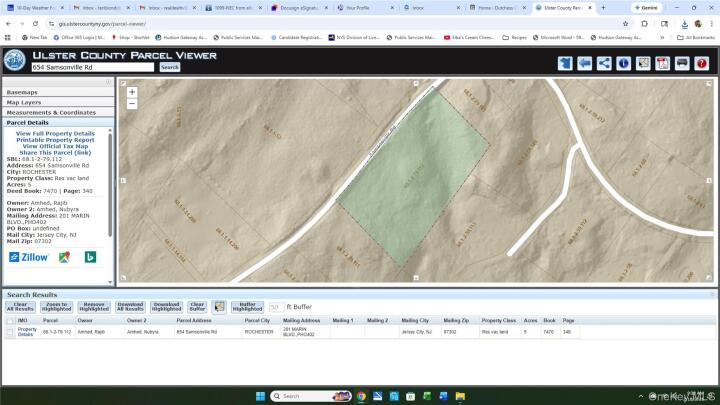Collapse the Parcel Details panel
Image resolution: width=720 pixels, height=405 pixels.
(58, 123)
